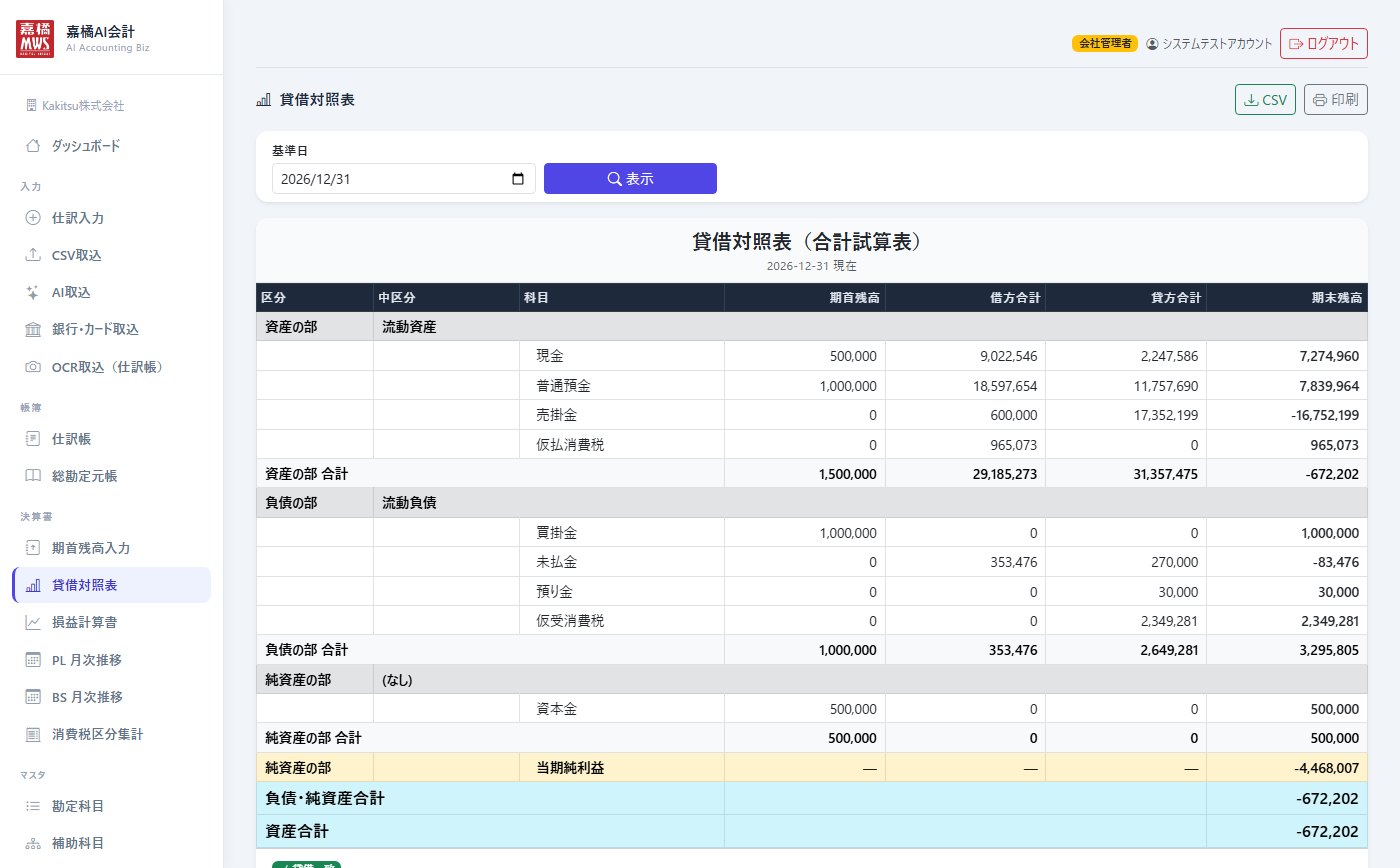Viewport: 1400px width, 868px height.
Task: Click the 銀行・カード取込 bank icon
Action: pos(33,329)
